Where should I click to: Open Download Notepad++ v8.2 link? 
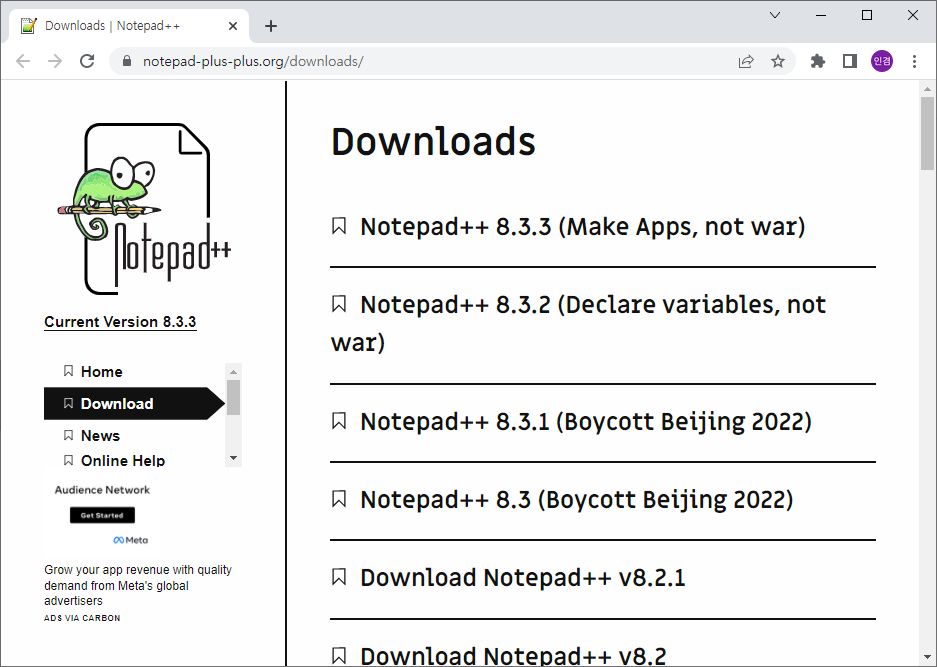513,656
